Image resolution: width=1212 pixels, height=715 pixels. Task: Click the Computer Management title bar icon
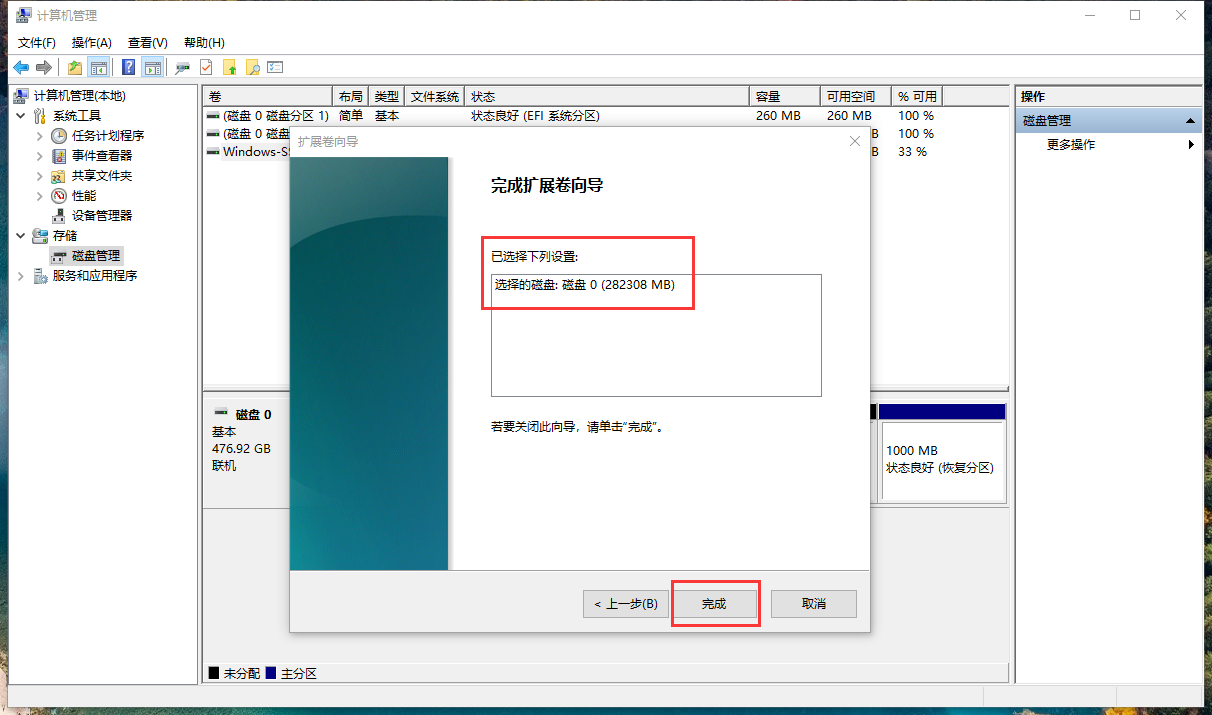pyautogui.click(x=25, y=16)
